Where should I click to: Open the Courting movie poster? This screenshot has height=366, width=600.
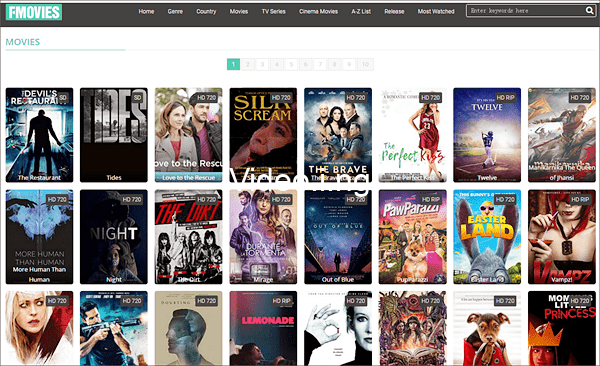coord(188,328)
